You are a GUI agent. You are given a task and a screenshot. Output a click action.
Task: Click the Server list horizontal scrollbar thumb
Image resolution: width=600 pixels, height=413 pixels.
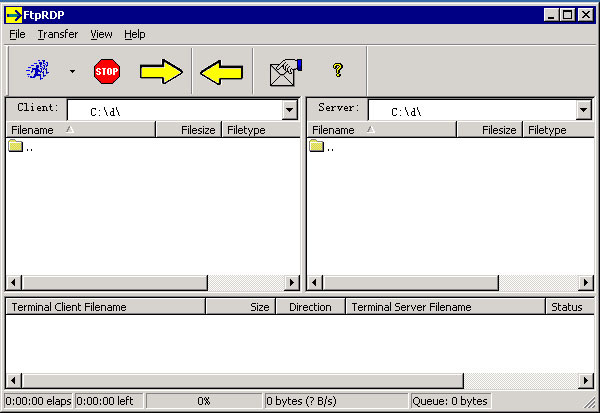point(411,283)
